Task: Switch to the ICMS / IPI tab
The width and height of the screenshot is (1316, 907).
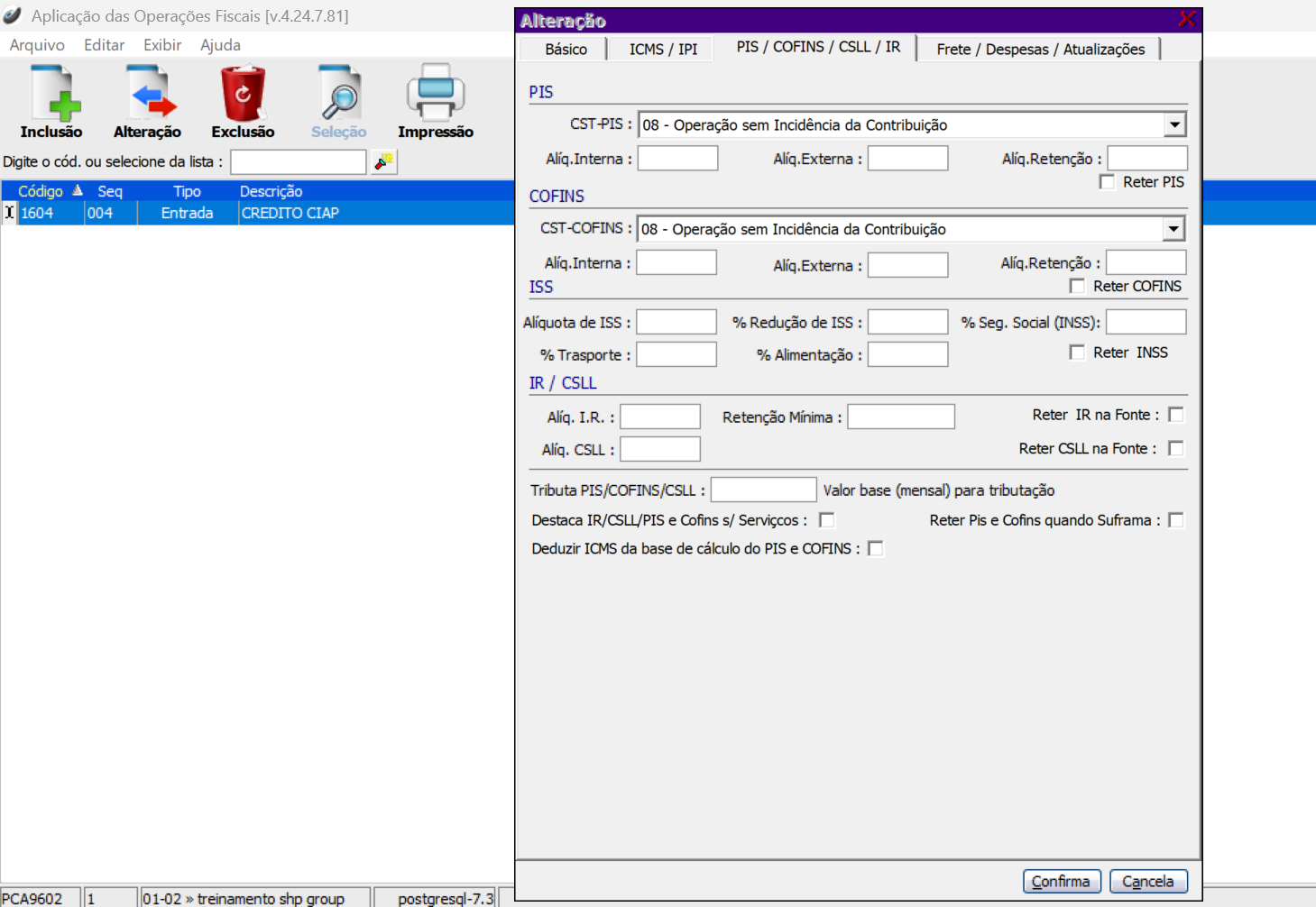Action: pyautogui.click(x=663, y=50)
